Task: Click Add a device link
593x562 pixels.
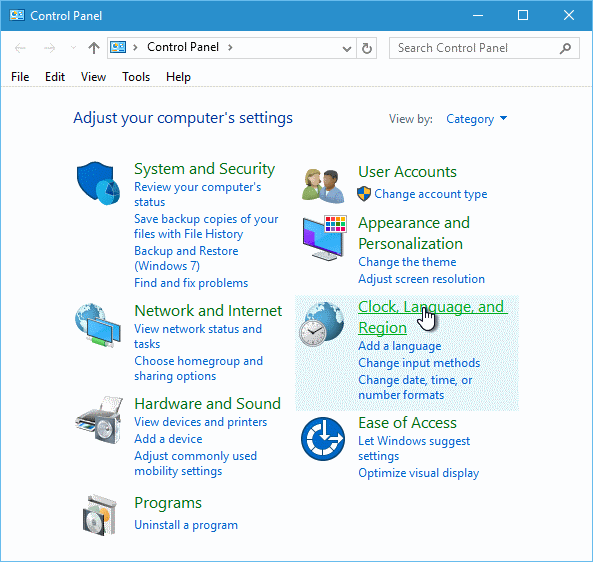Action: (x=168, y=439)
